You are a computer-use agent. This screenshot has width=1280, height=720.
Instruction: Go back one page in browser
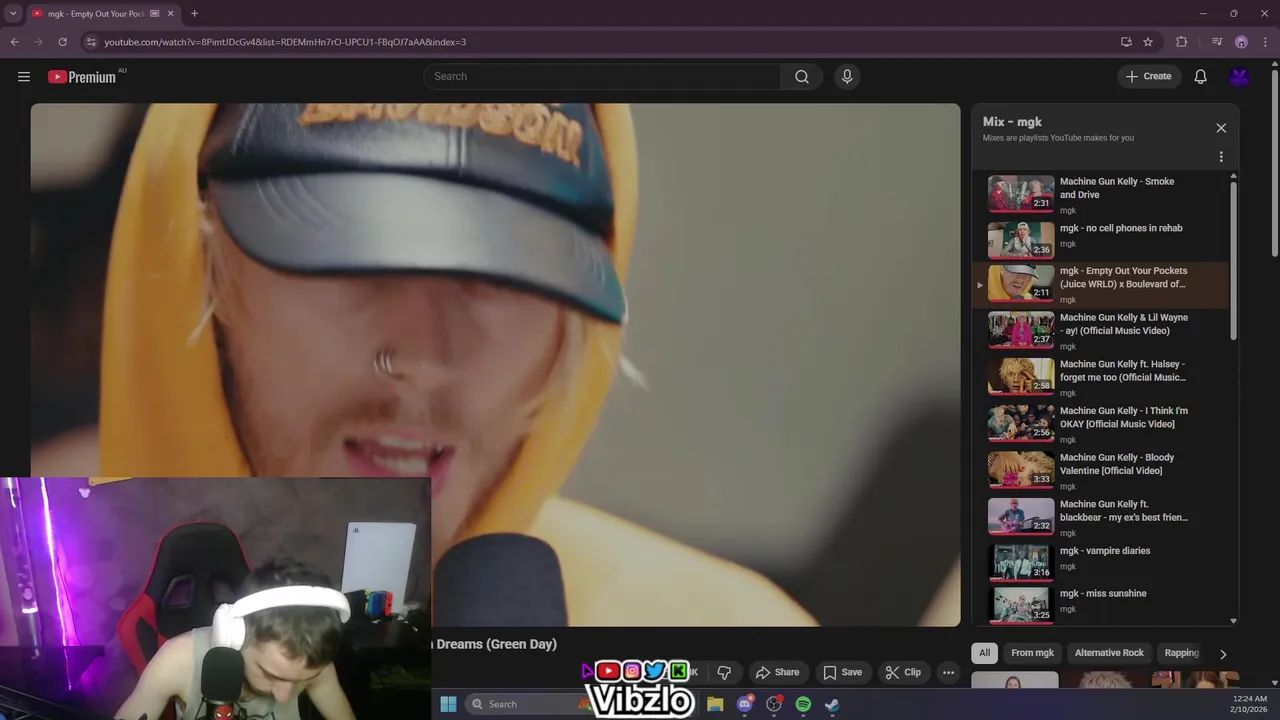pyautogui.click(x=14, y=42)
